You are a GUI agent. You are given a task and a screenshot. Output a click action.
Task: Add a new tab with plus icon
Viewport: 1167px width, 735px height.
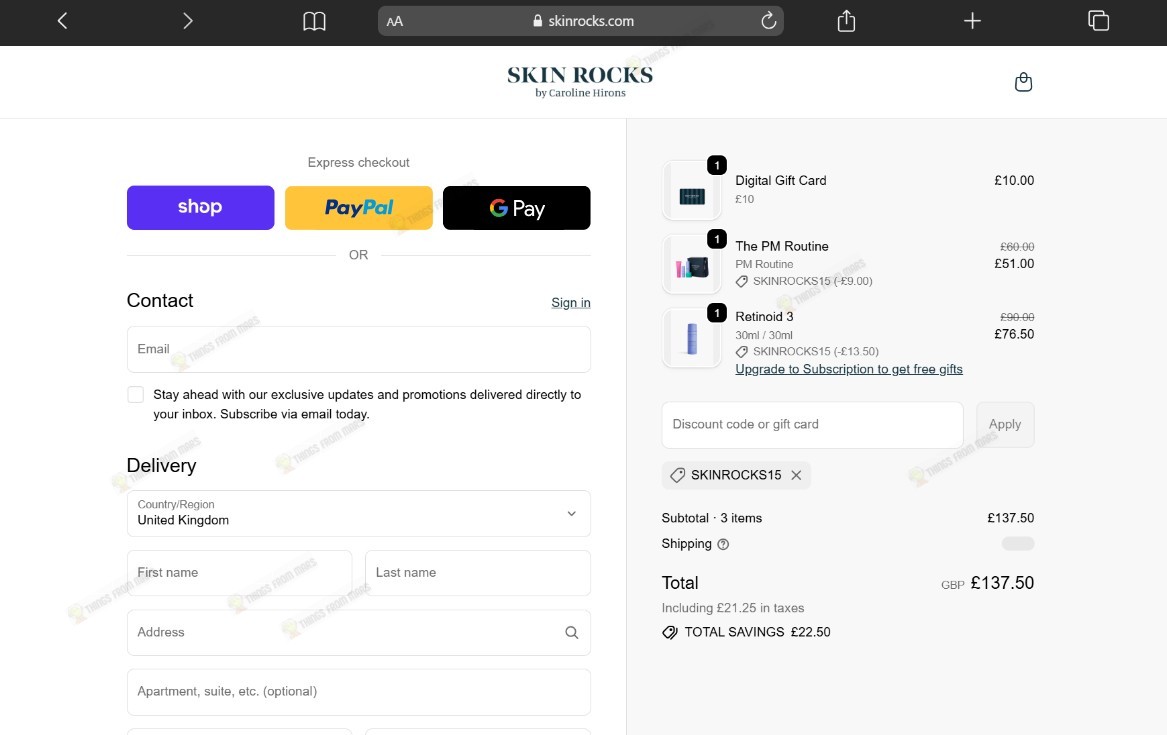click(x=972, y=21)
